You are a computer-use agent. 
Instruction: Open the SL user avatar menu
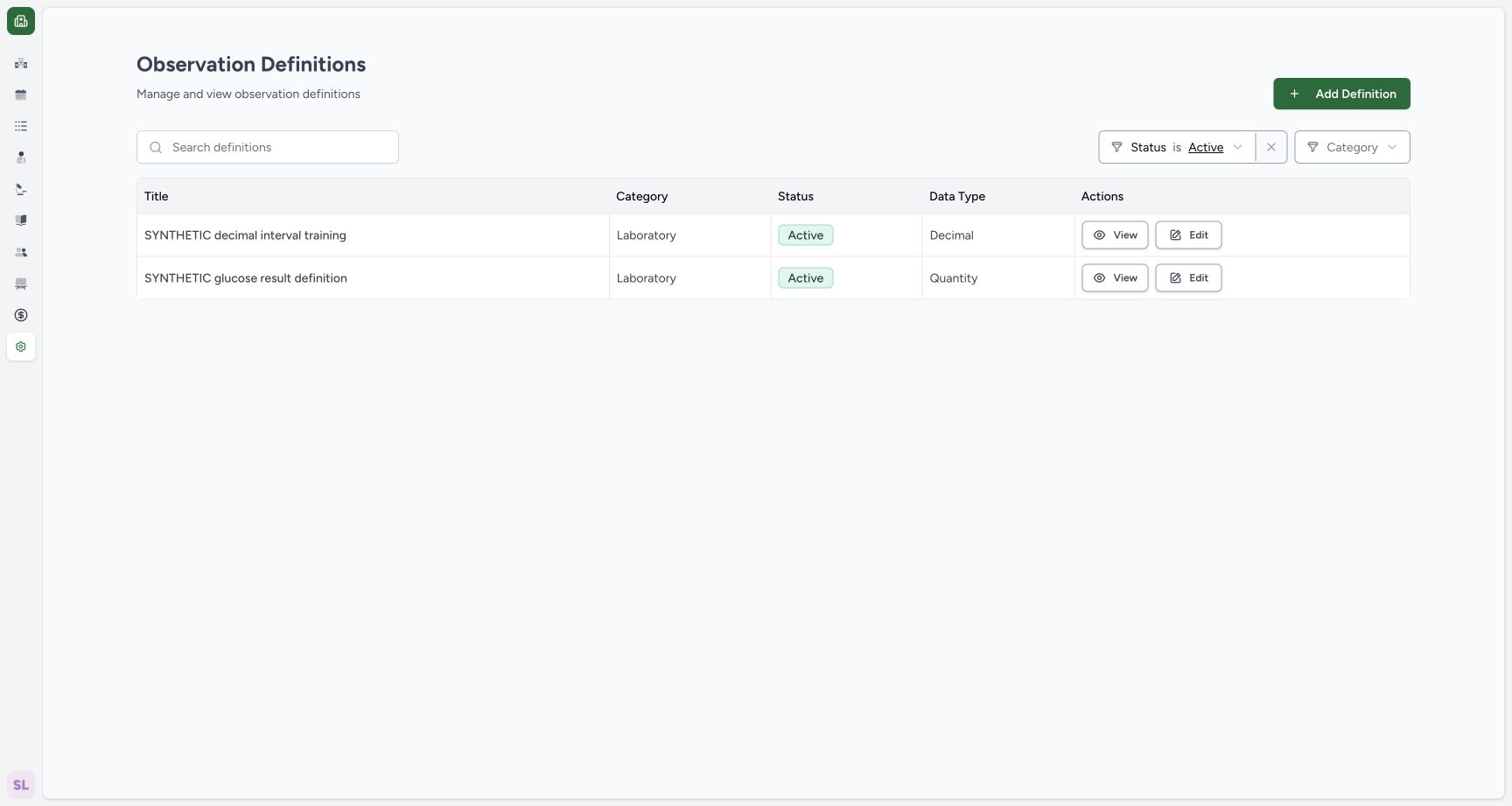pos(21,785)
